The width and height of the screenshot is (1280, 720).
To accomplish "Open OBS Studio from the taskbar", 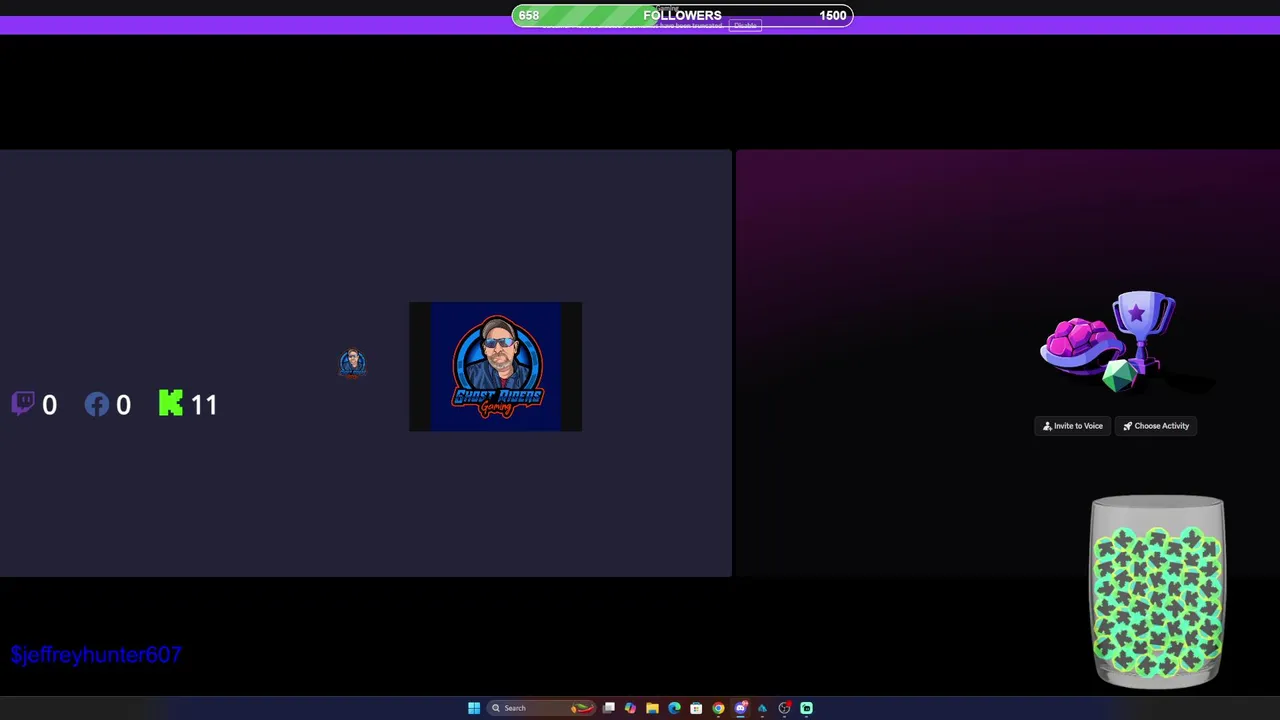I will (x=785, y=708).
